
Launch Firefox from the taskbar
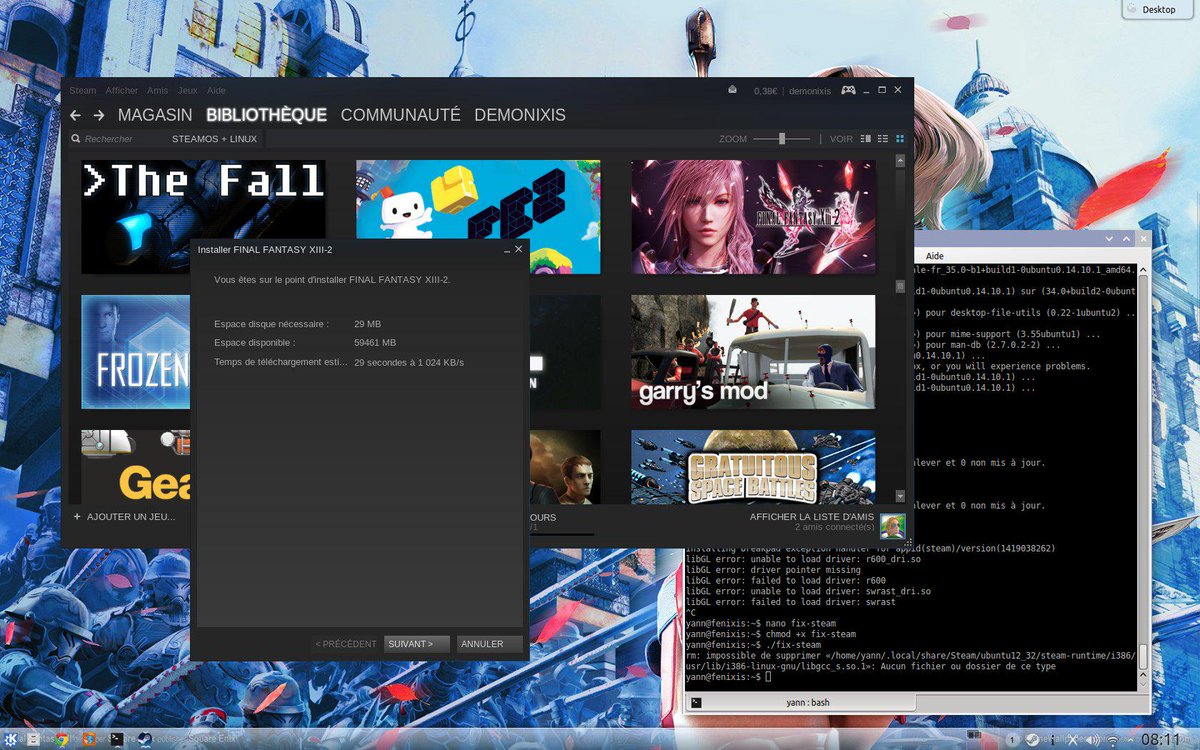point(89,739)
